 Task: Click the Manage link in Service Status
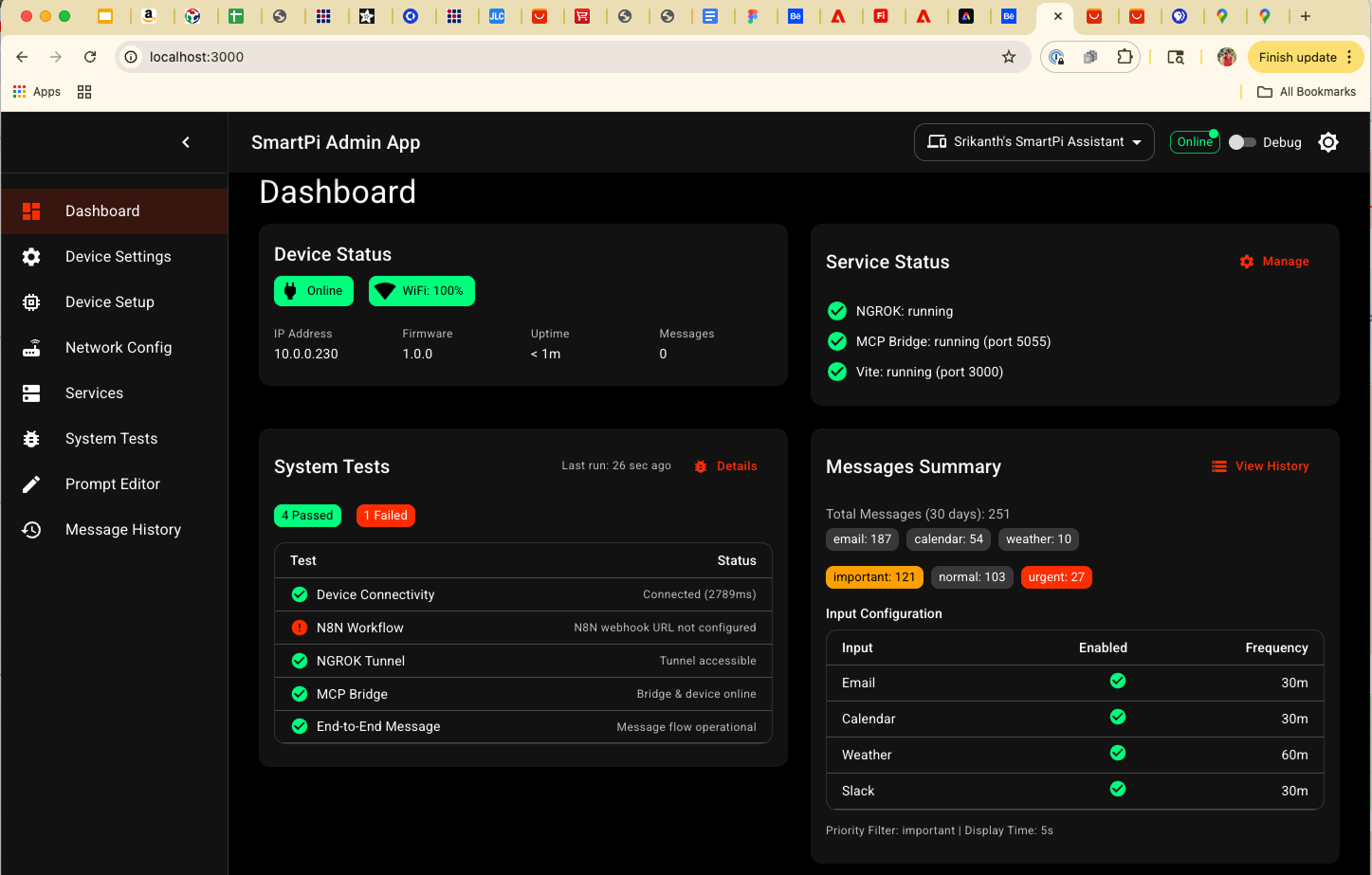pos(1274,262)
